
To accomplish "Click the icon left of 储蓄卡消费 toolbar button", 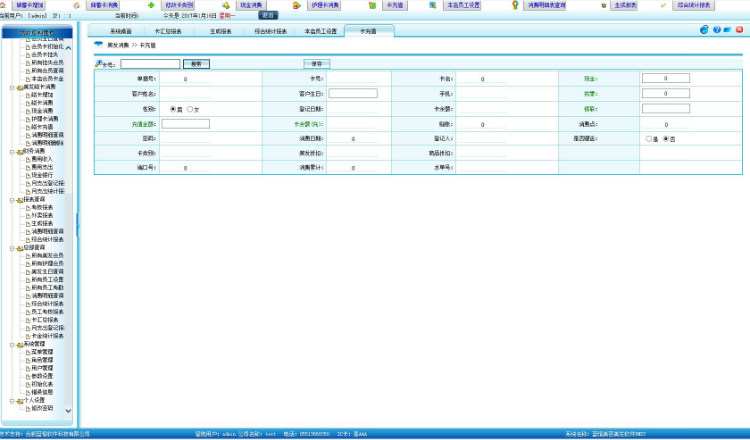I will point(77,5).
